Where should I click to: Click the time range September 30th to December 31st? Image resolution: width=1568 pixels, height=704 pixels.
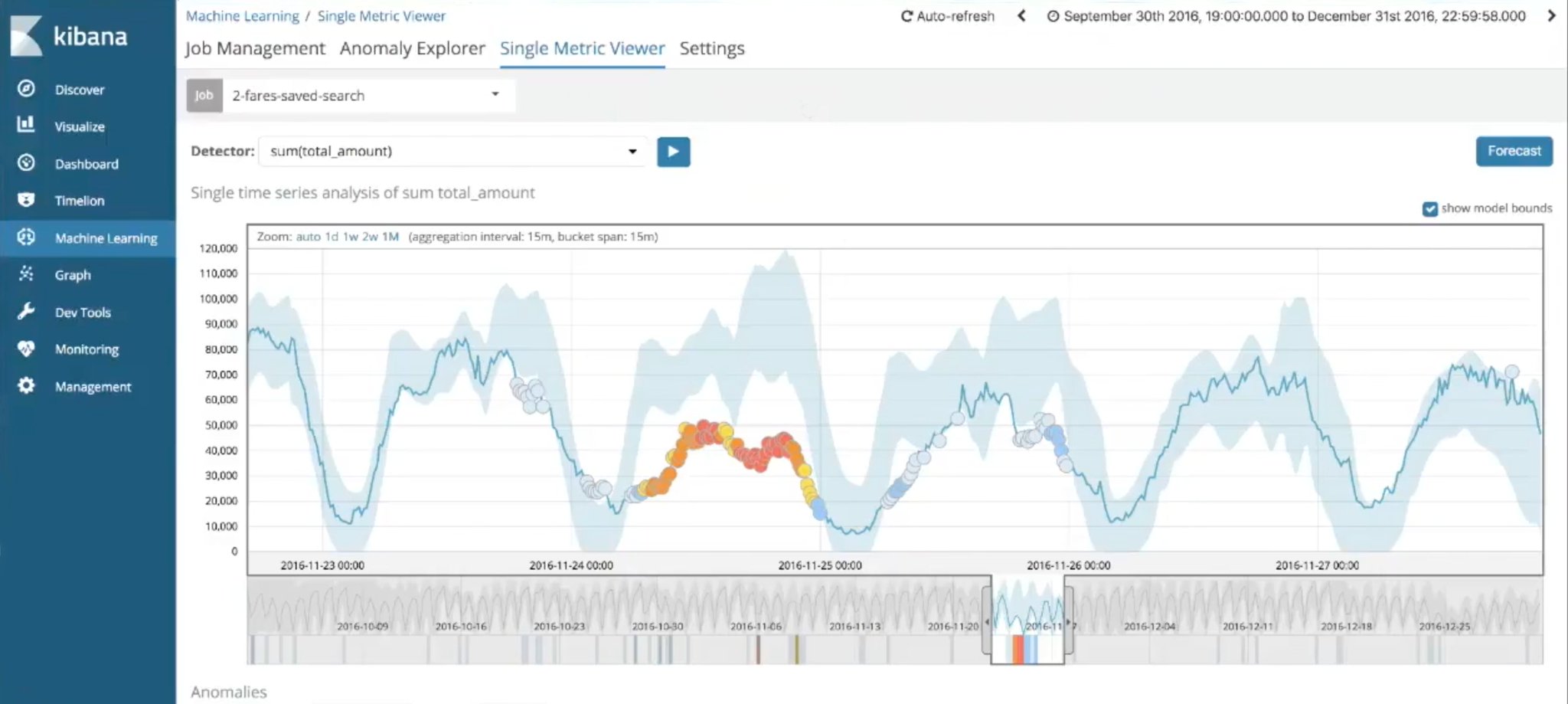1294,16
